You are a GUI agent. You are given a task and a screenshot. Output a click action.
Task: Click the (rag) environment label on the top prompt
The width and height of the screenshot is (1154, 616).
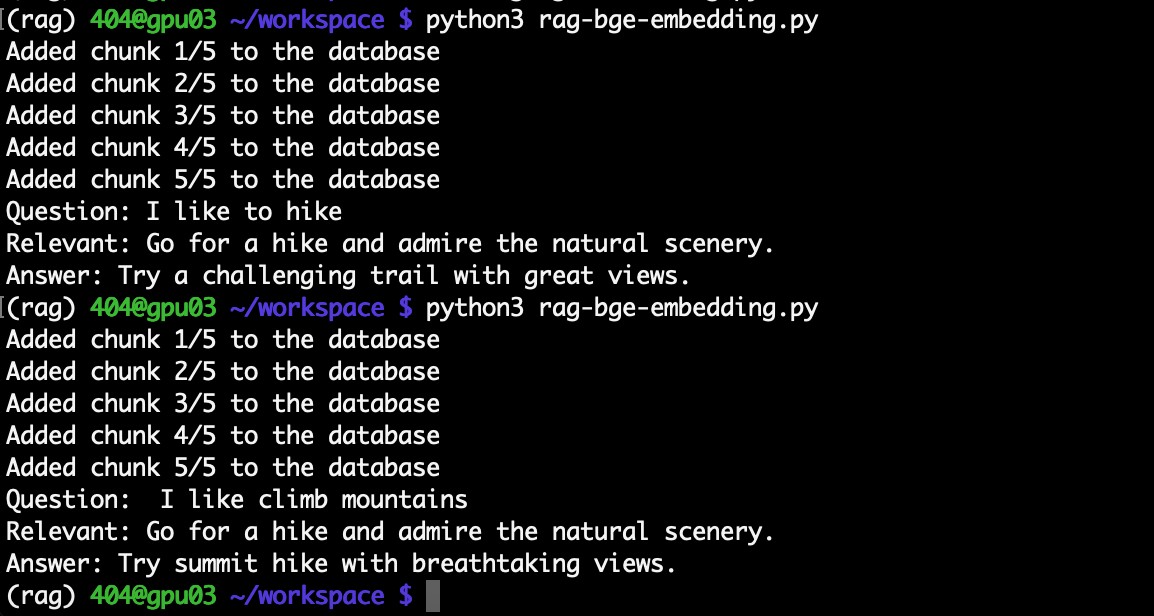tap(41, 20)
